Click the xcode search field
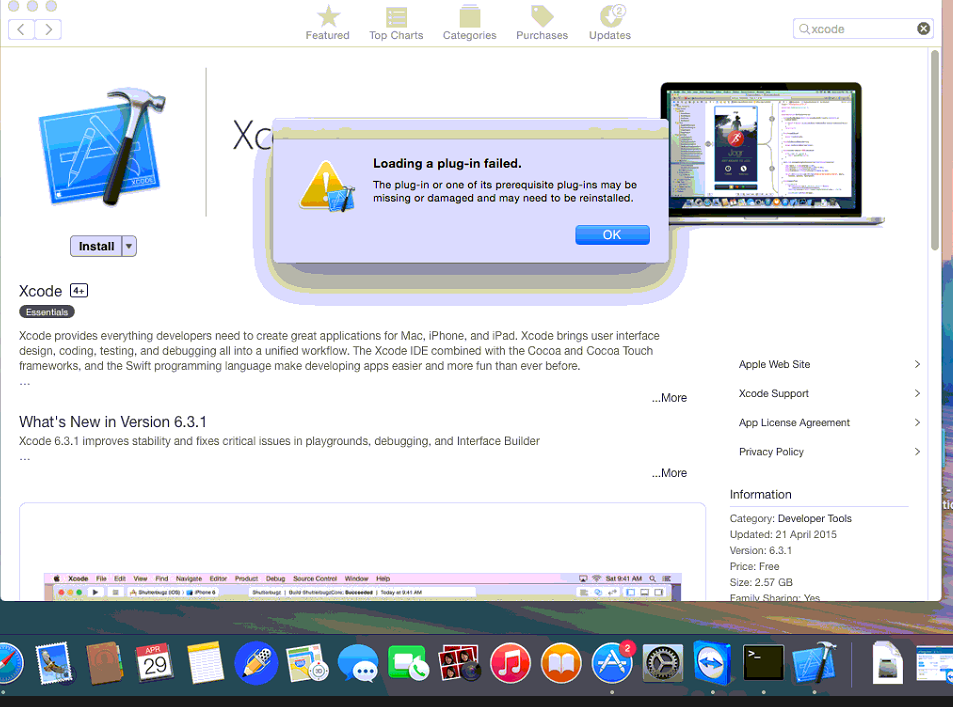Viewport: 953px width, 707px height. [x=862, y=29]
